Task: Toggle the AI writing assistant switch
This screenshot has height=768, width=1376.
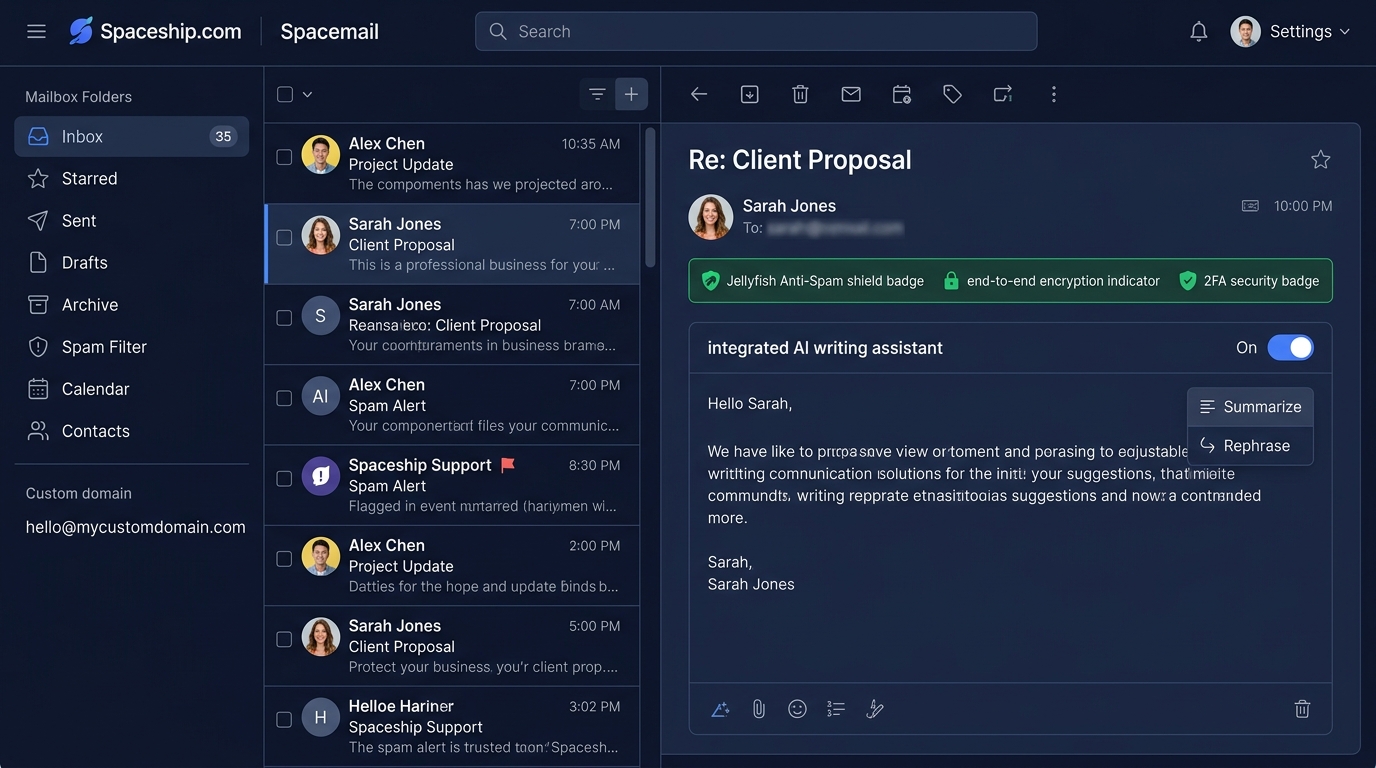Action: tap(1291, 347)
